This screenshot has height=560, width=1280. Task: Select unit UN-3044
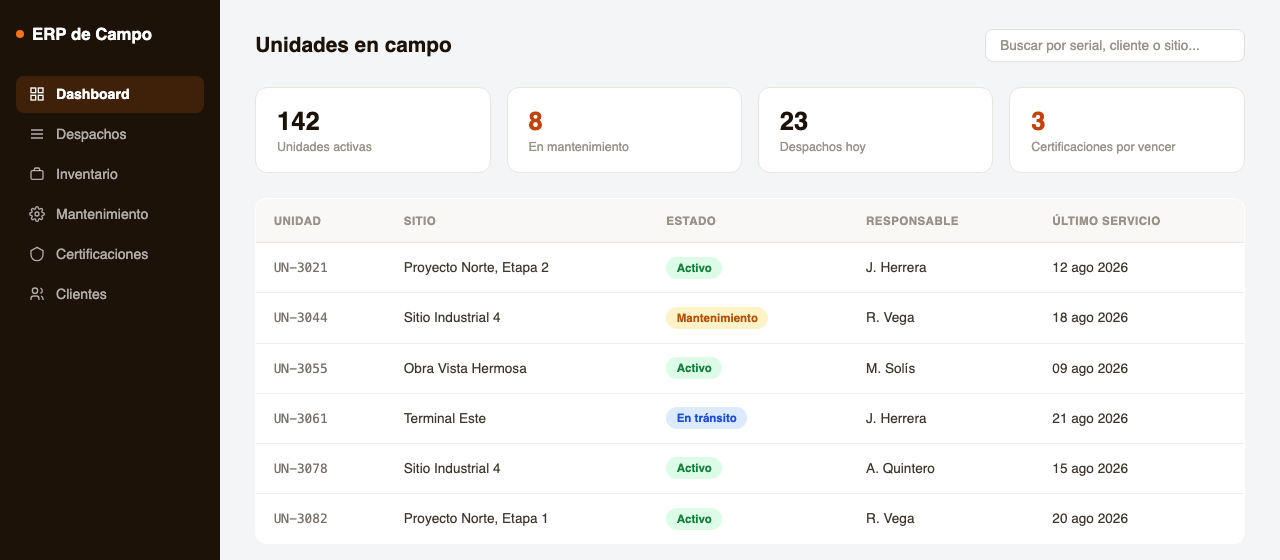tap(301, 318)
